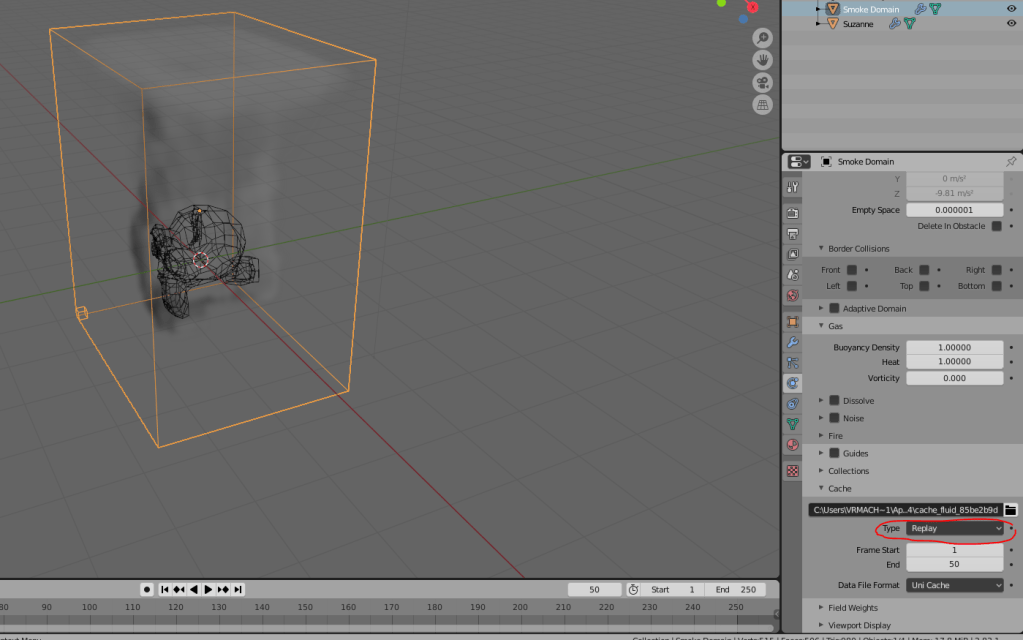
Task: Hide Suzanne using its eye icon
Action: pos(1011,23)
